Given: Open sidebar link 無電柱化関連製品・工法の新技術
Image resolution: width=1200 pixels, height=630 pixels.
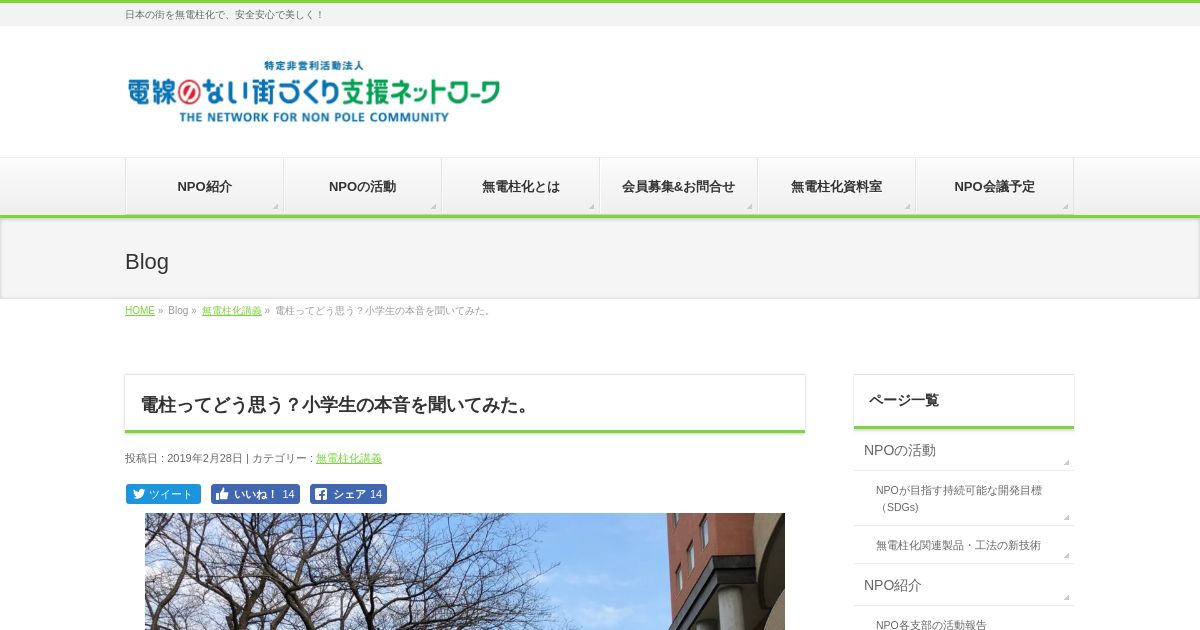Looking at the screenshot, I should (964, 545).
